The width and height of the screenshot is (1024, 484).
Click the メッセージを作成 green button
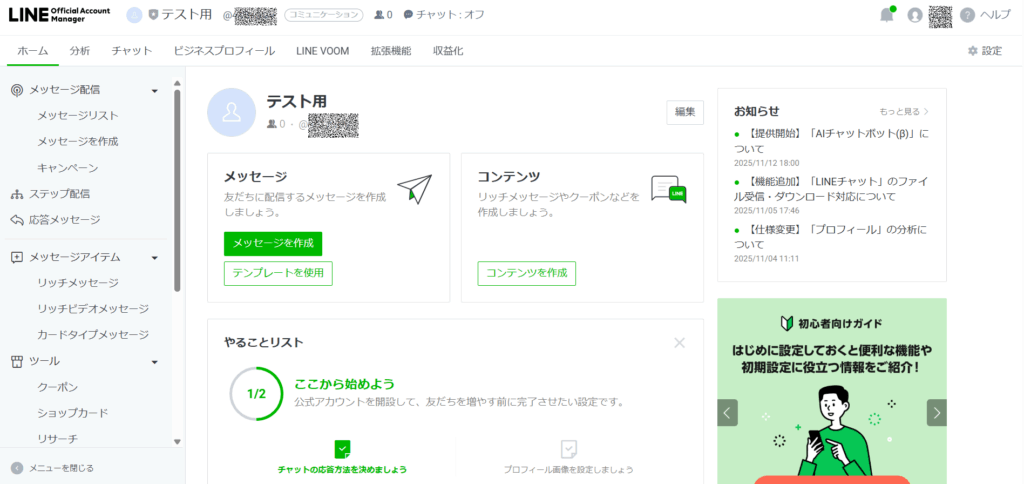pos(273,243)
